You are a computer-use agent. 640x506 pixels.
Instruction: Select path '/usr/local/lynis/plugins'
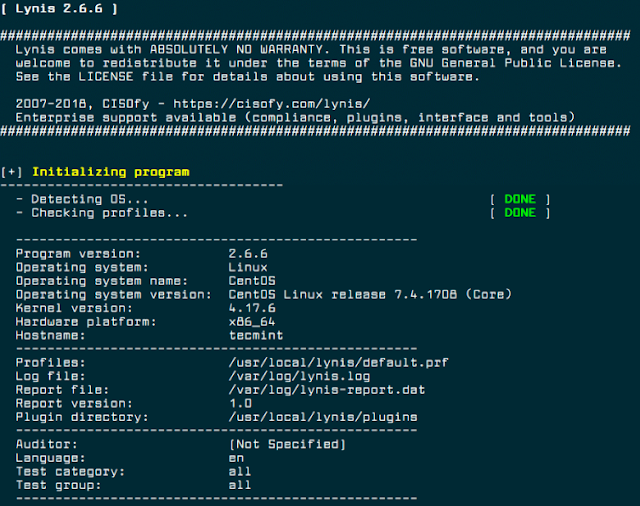click(x=323, y=417)
